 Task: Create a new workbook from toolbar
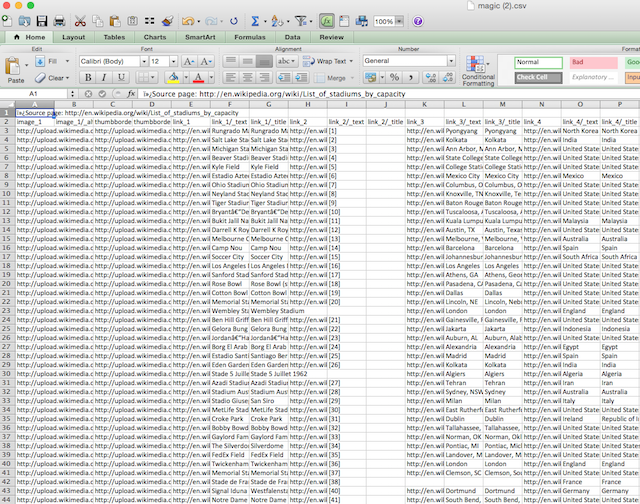[7, 21]
